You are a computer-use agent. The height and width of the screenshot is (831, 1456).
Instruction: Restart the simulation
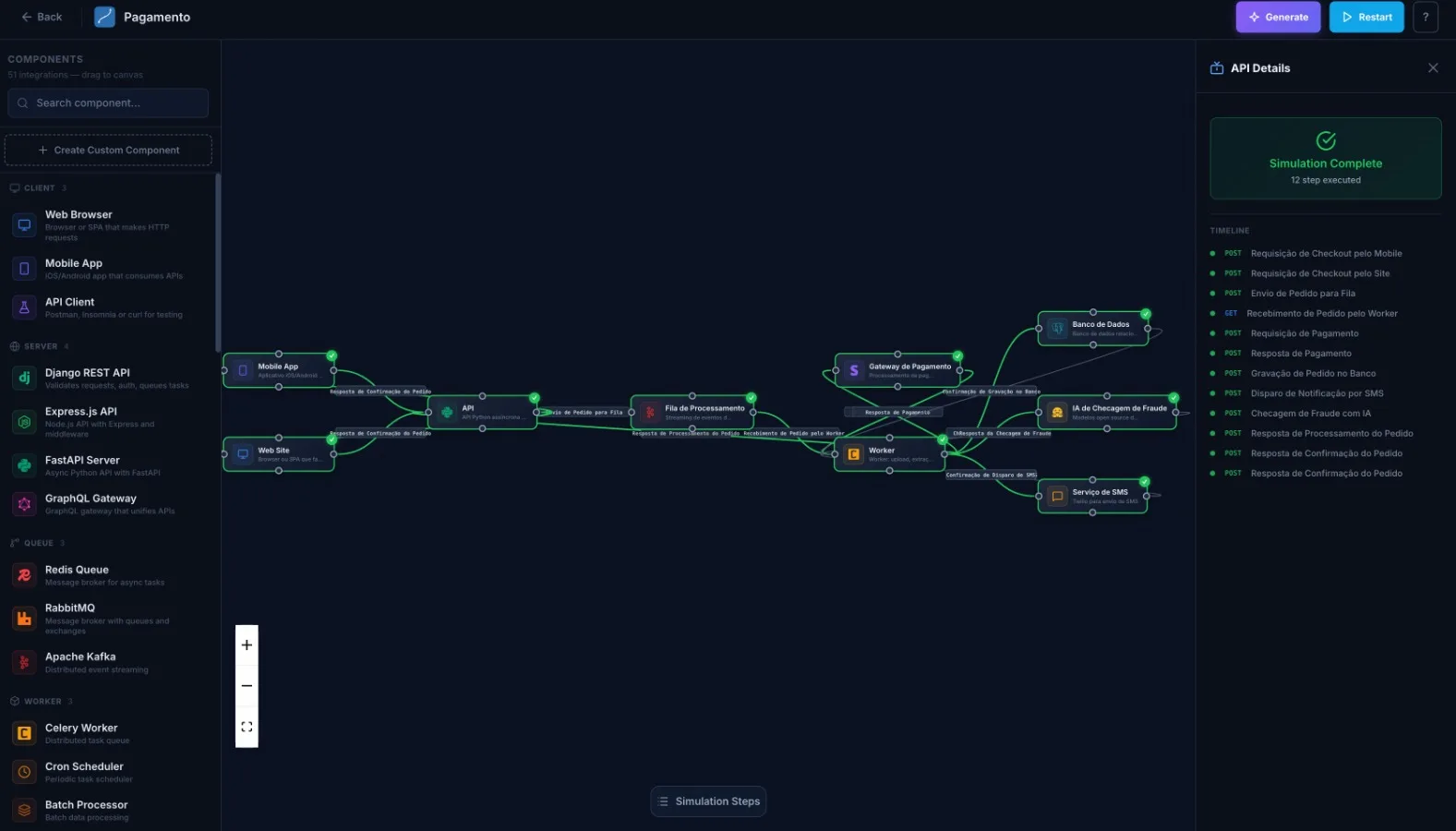coord(1366,17)
